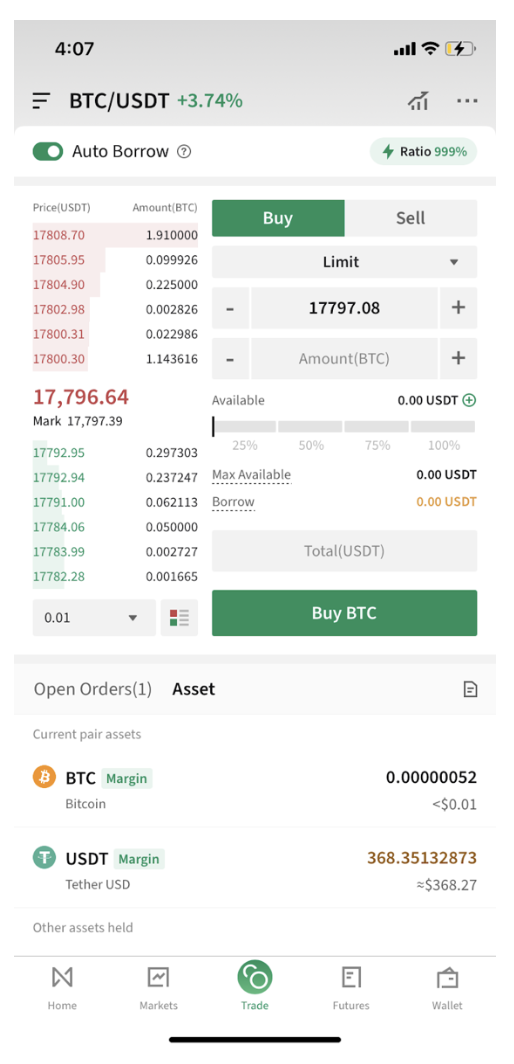514x1064 pixels.
Task: Open the price chart icon
Action: click(418, 101)
